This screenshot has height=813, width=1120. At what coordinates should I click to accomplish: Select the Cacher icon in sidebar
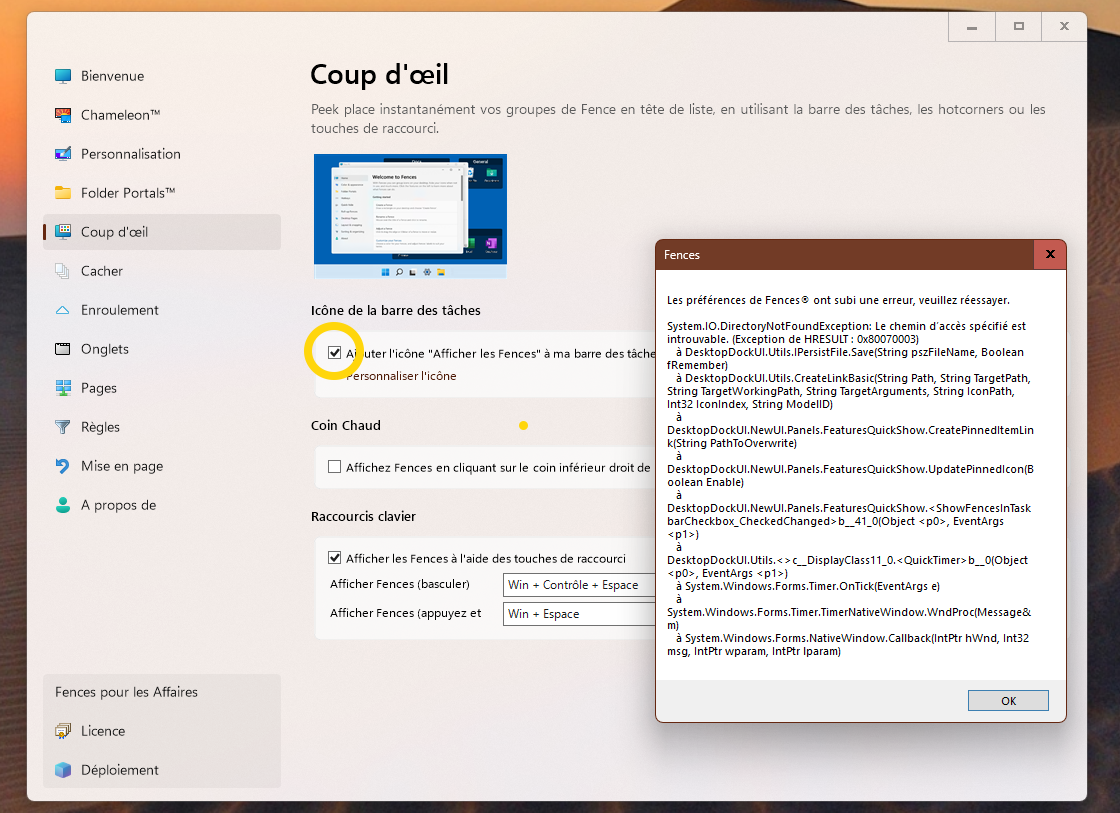coord(64,271)
